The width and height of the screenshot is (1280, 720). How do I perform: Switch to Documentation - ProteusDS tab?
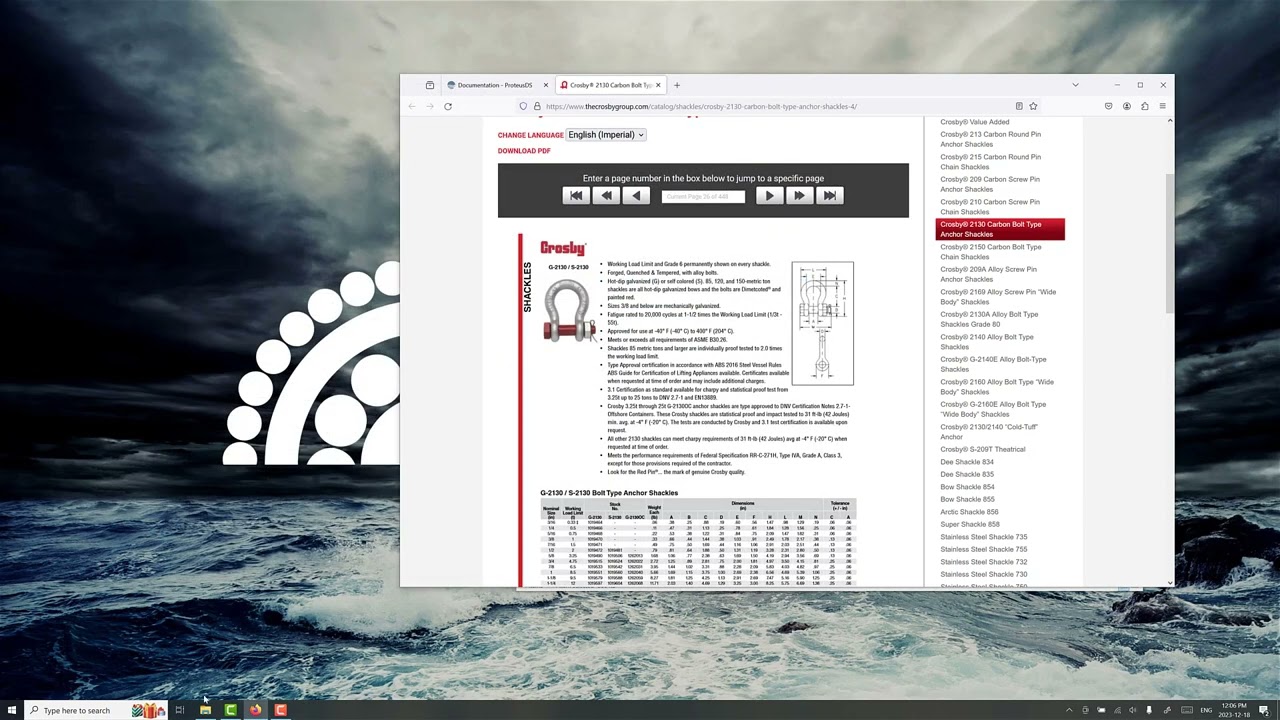pos(495,85)
